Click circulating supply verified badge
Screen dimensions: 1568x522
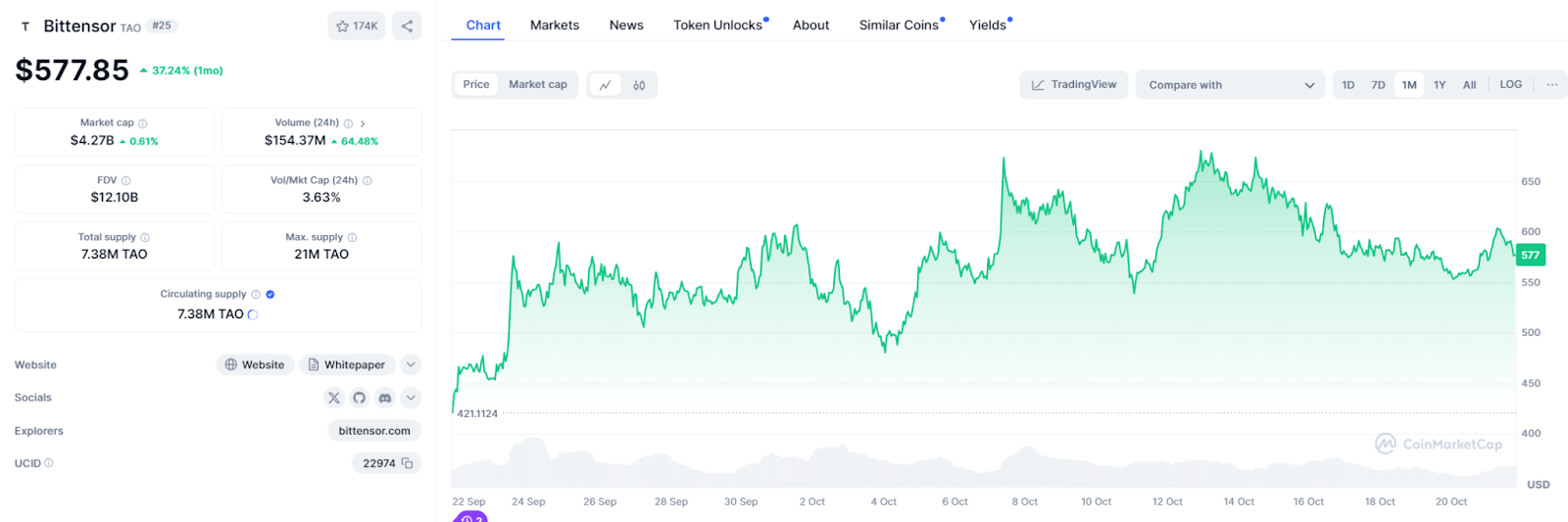[270, 294]
